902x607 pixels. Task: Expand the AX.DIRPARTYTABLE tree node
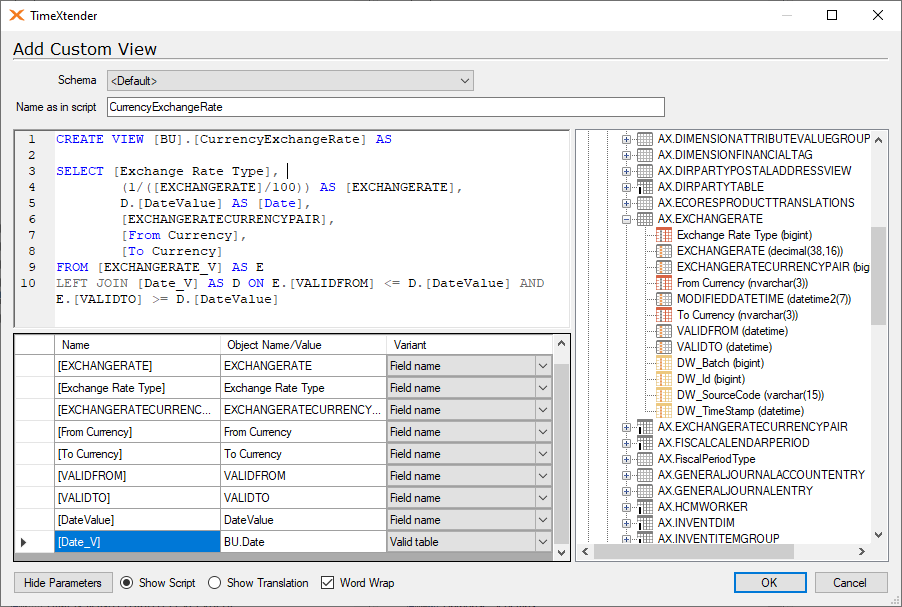pyautogui.click(x=626, y=187)
